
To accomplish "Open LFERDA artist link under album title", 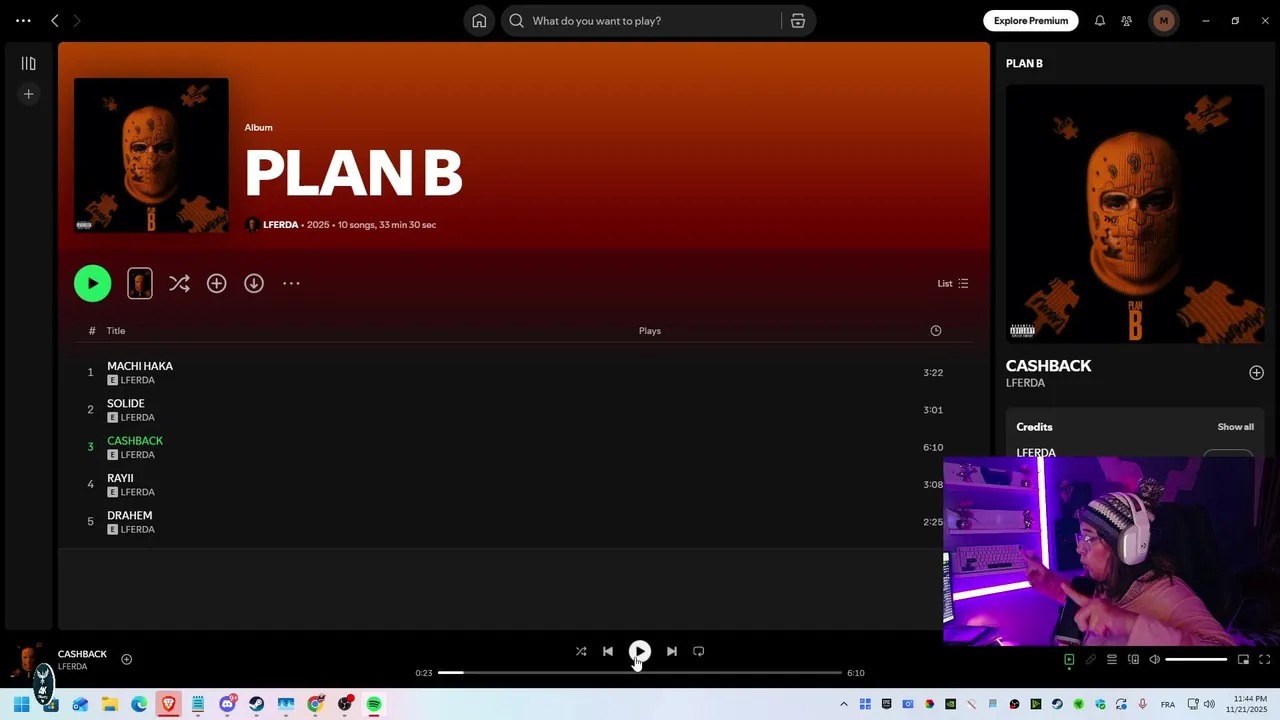I will click(x=280, y=225).
